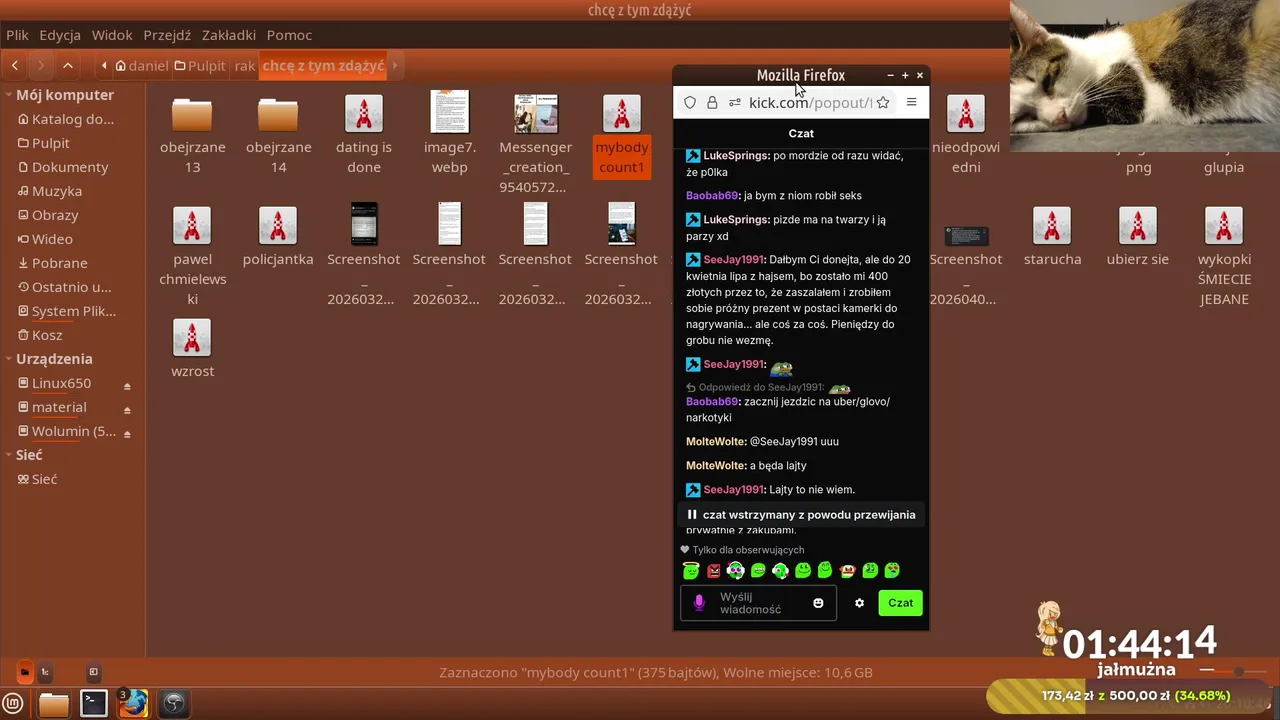Go to Pulpit in the breadcrumb
Screen dimensions: 1280x720
point(200,66)
